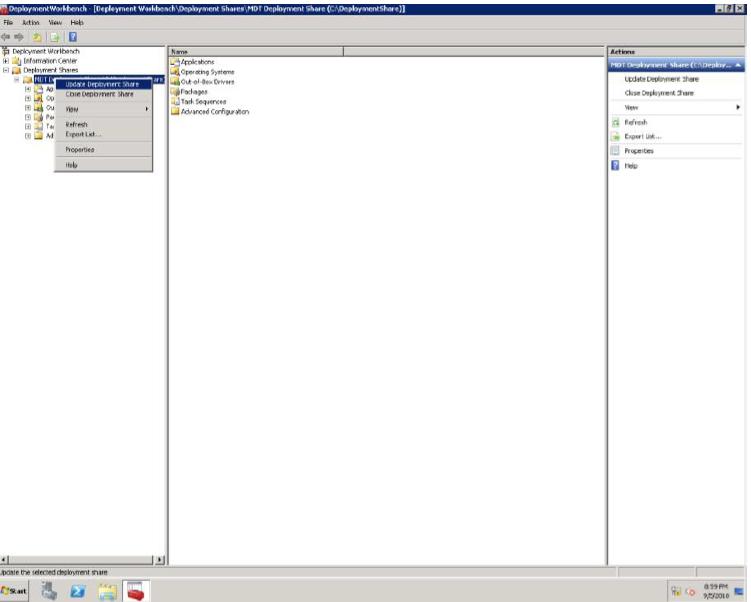Expand the Information Center tree node
751x602 pixels.
6,61
